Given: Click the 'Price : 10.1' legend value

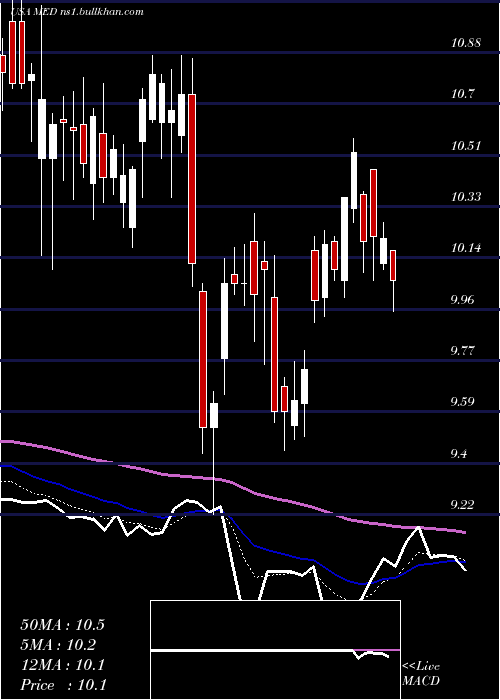Looking at the screenshot, I should 63,685.
